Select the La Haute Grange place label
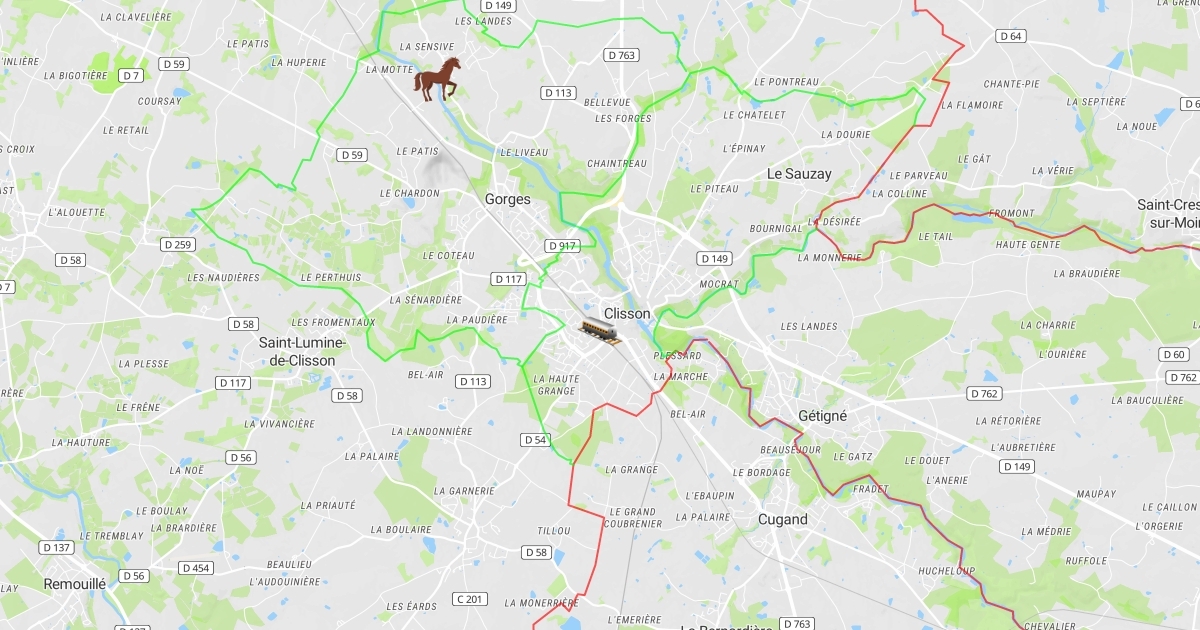Screen dimensions: 1200x630 pos(556,384)
